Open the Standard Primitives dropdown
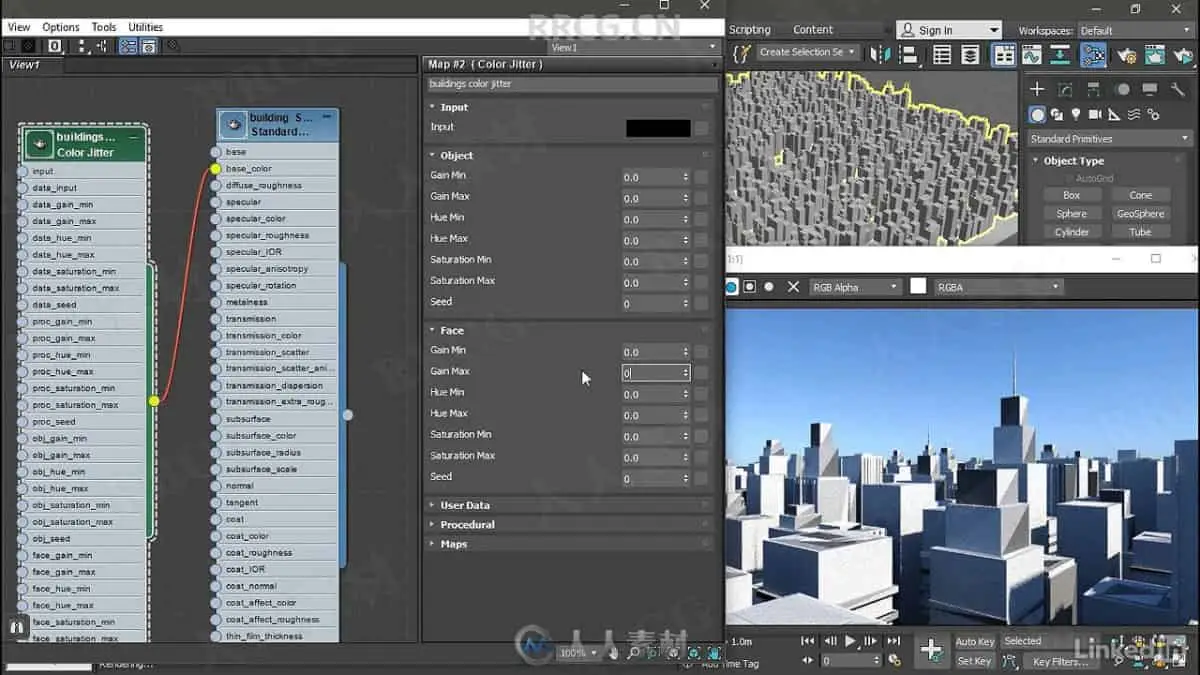The width and height of the screenshot is (1200, 675). (x=1109, y=139)
